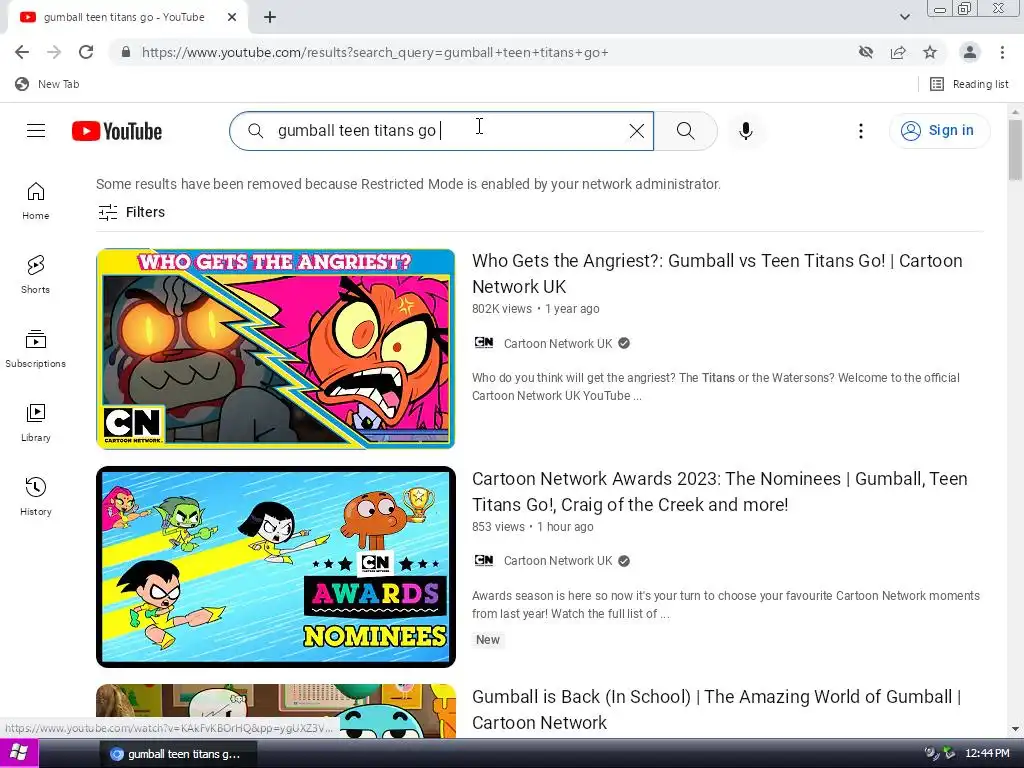Viewport: 1024px width, 768px height.
Task: Click '853 views' text
Action: pos(498,527)
